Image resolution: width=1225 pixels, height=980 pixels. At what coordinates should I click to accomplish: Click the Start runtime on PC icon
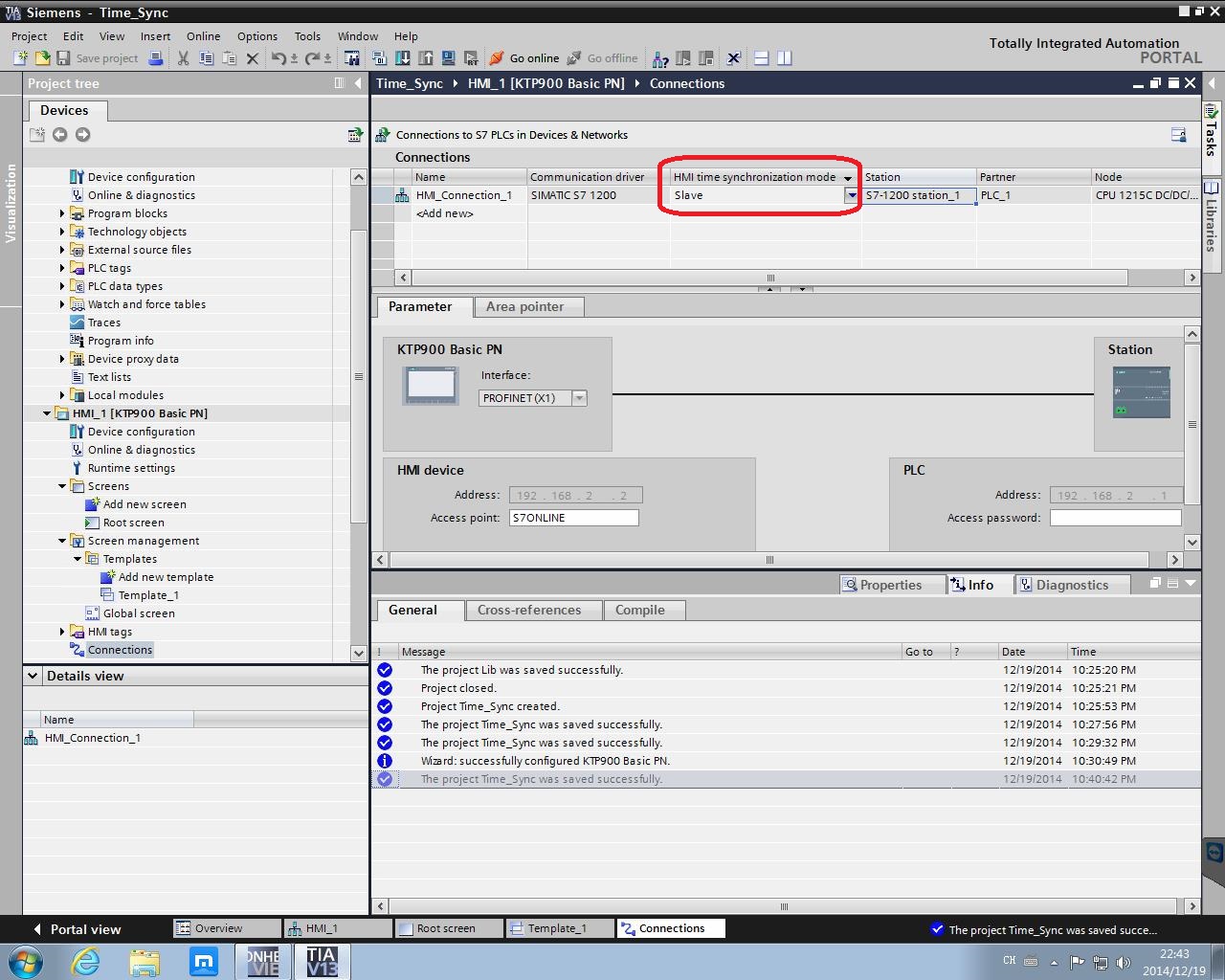coord(471,58)
